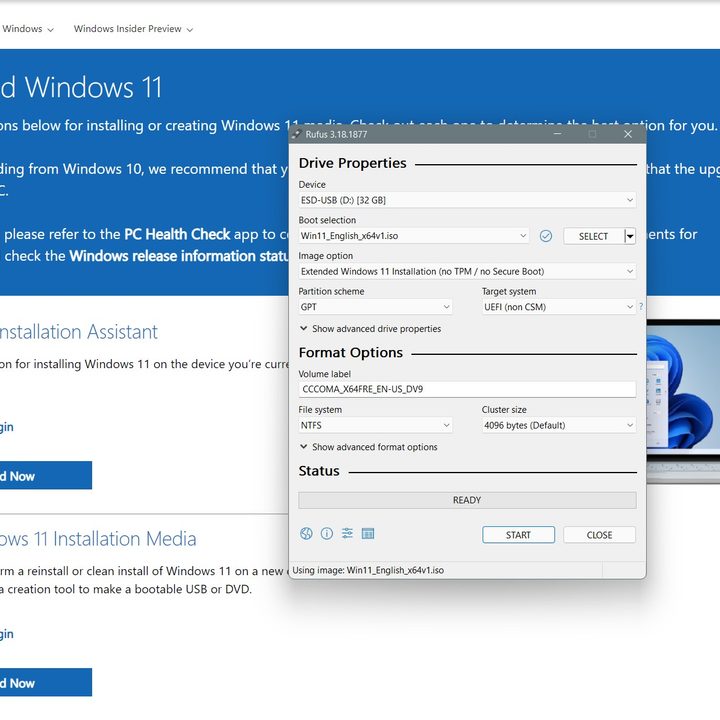
Task: Click the target system help question mark
Action: click(x=641, y=306)
